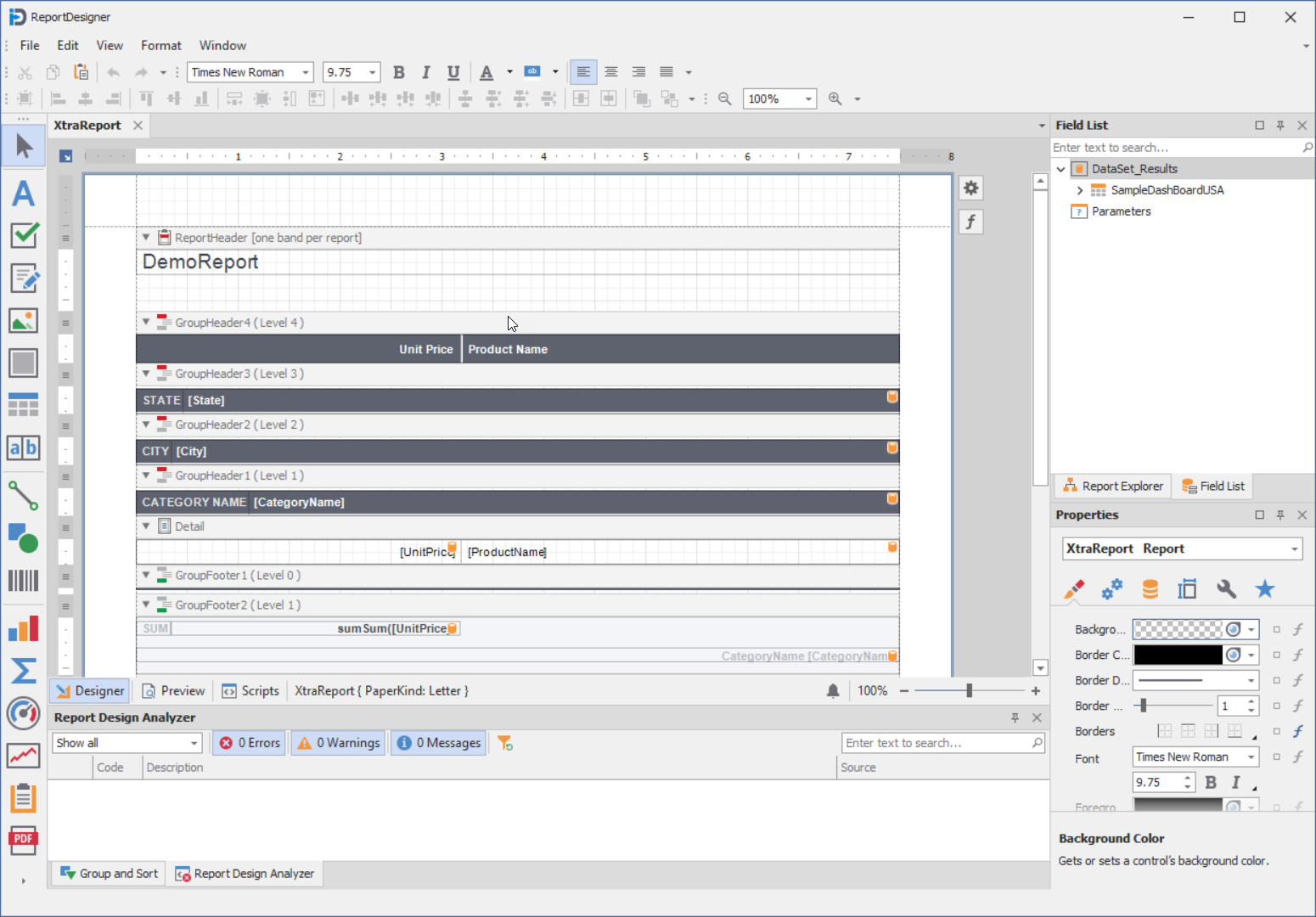Toggle the 0 Errors filter

pyautogui.click(x=250, y=743)
